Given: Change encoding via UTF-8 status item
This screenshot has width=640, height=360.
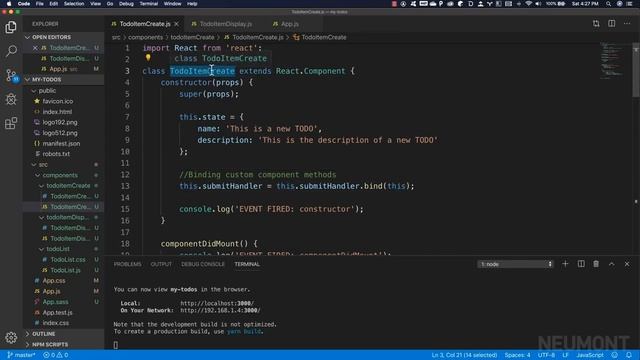Looking at the screenshot, I should coord(546,355).
